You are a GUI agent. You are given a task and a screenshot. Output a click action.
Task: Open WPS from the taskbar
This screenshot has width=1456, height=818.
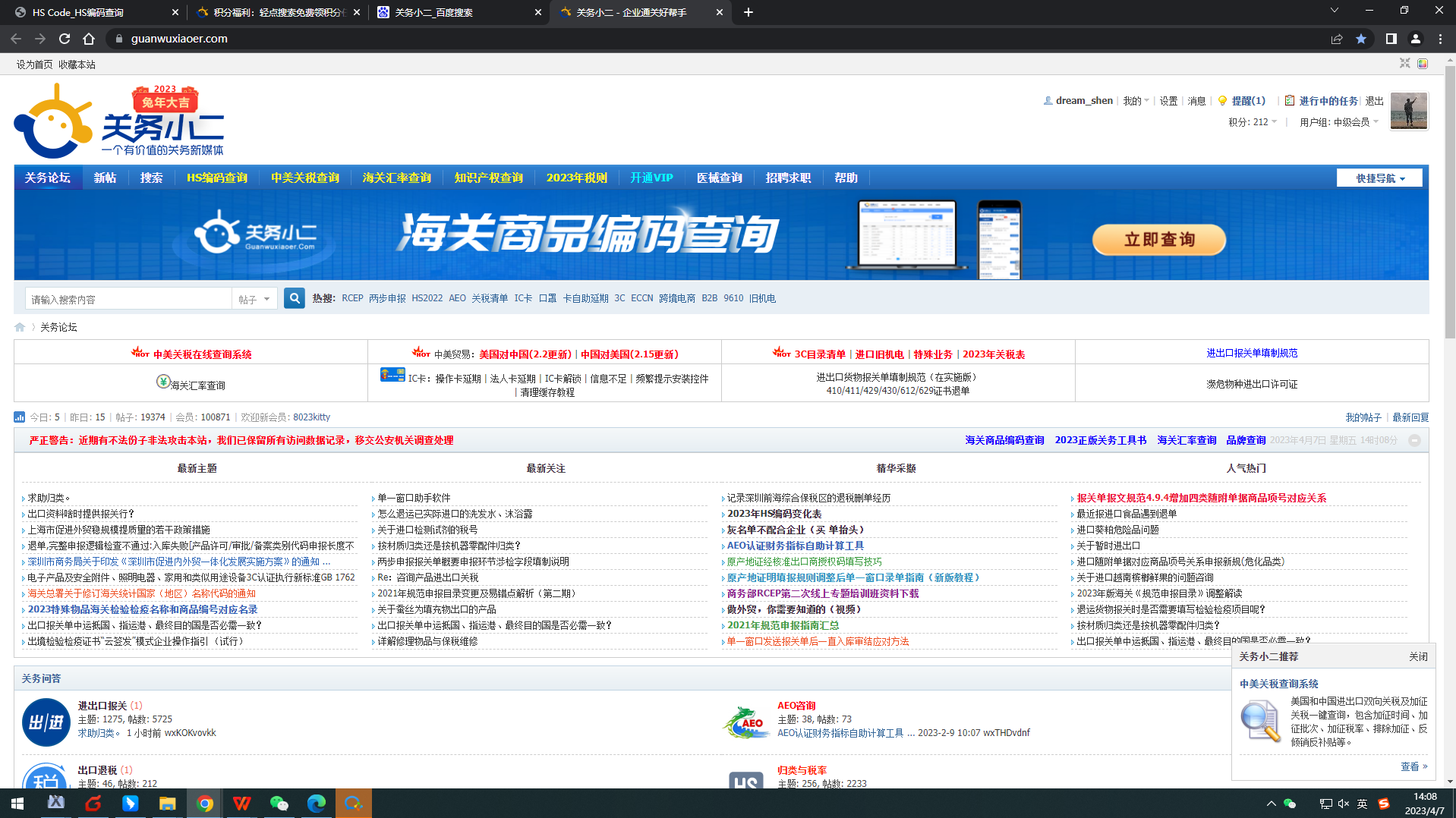pyautogui.click(x=241, y=803)
